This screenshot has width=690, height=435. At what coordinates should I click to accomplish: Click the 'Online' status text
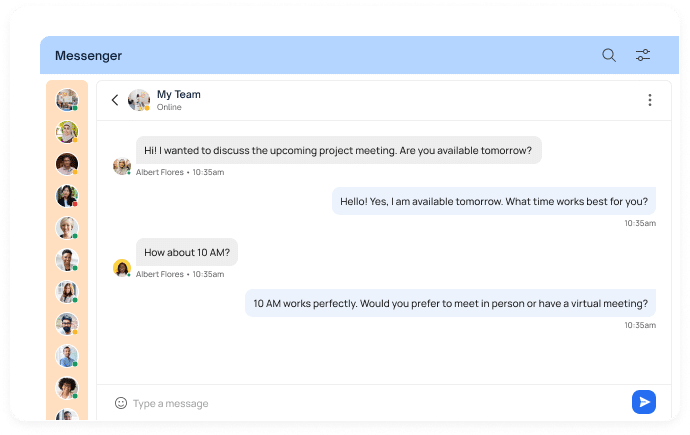[x=169, y=107]
